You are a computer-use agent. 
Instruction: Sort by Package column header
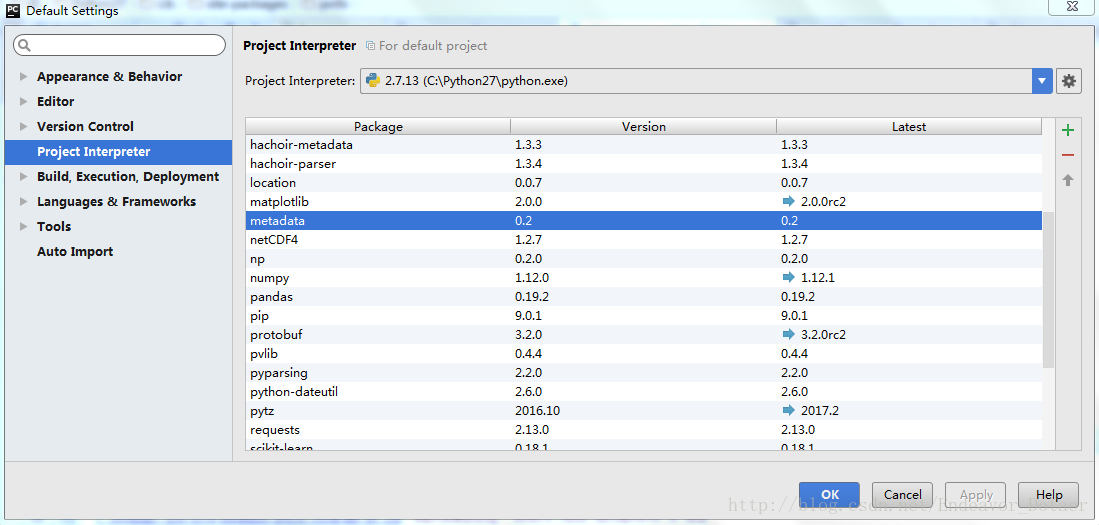point(378,127)
